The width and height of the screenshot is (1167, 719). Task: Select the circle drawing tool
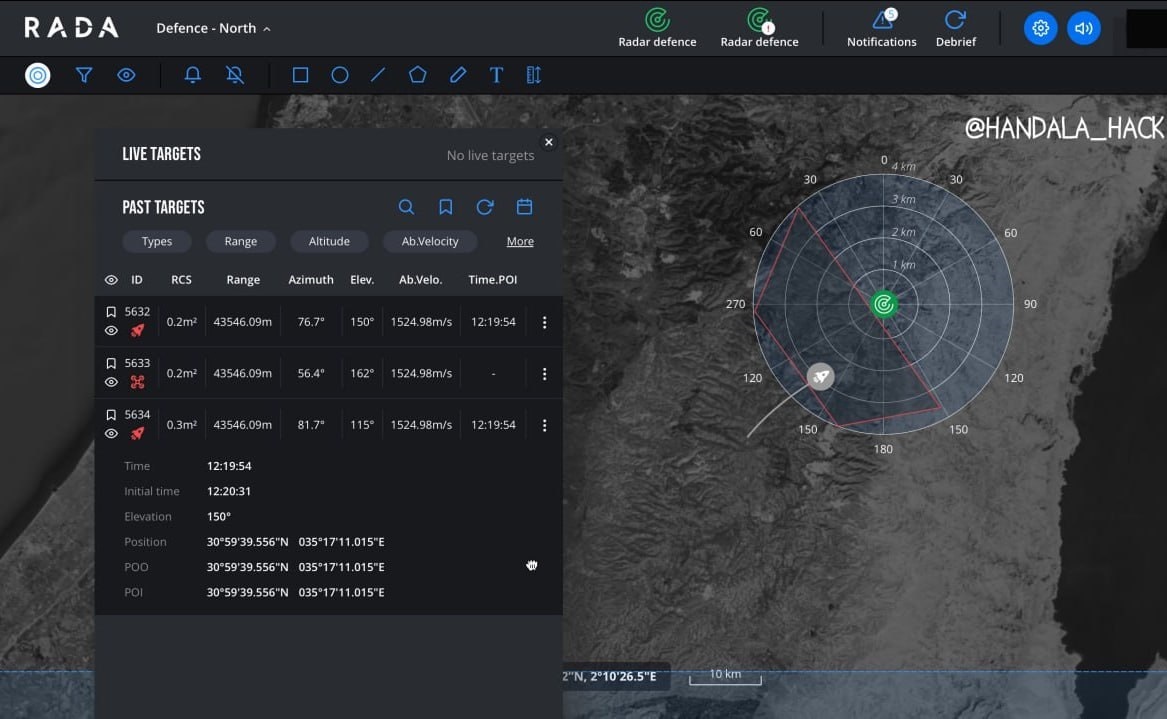tap(340, 75)
